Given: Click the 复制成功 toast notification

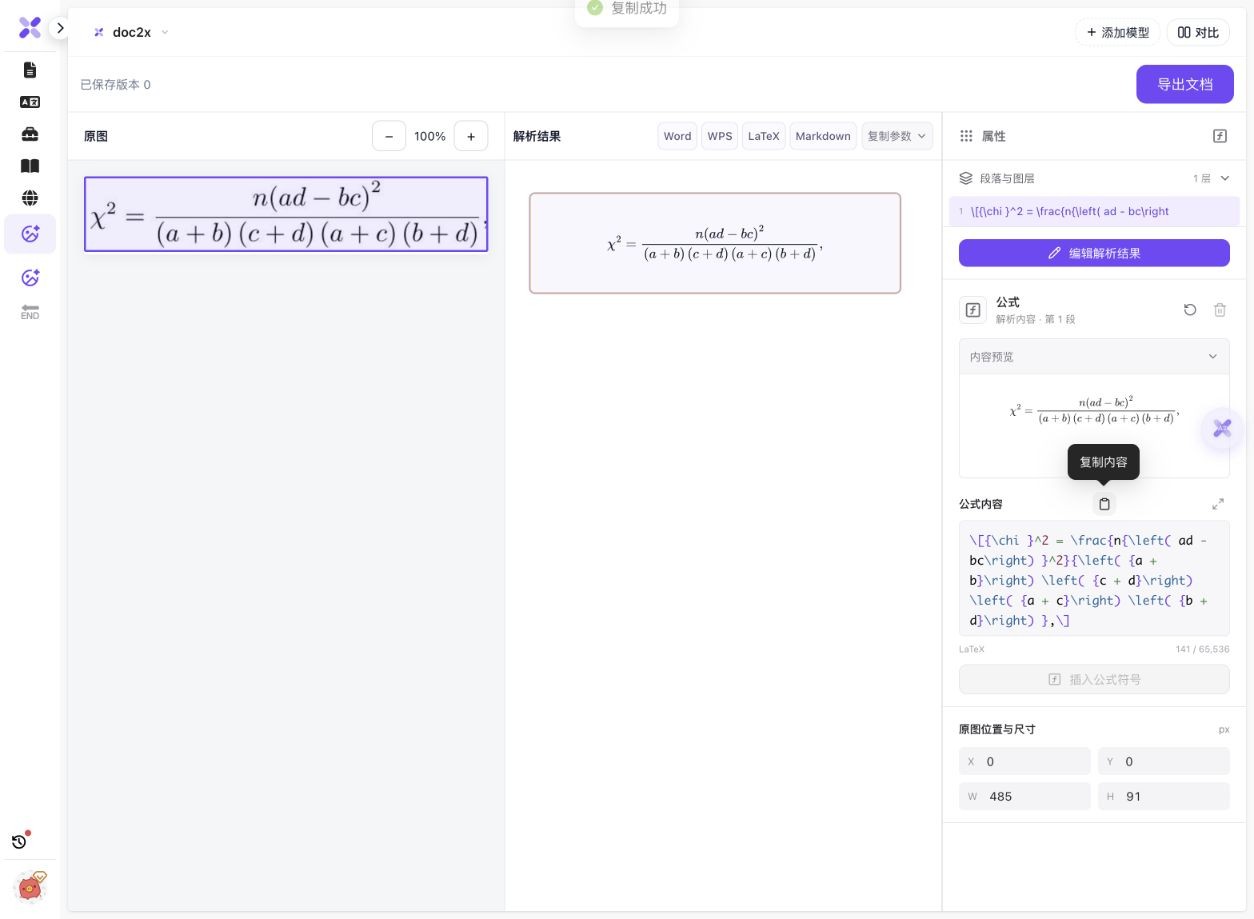Looking at the screenshot, I should [x=627, y=10].
